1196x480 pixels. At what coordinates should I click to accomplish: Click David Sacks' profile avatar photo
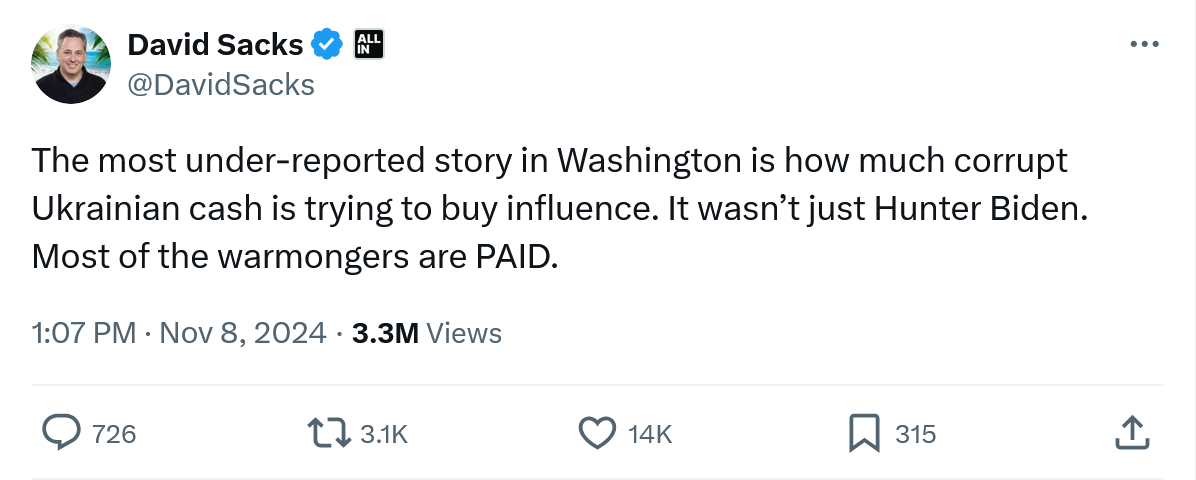tap(70, 65)
